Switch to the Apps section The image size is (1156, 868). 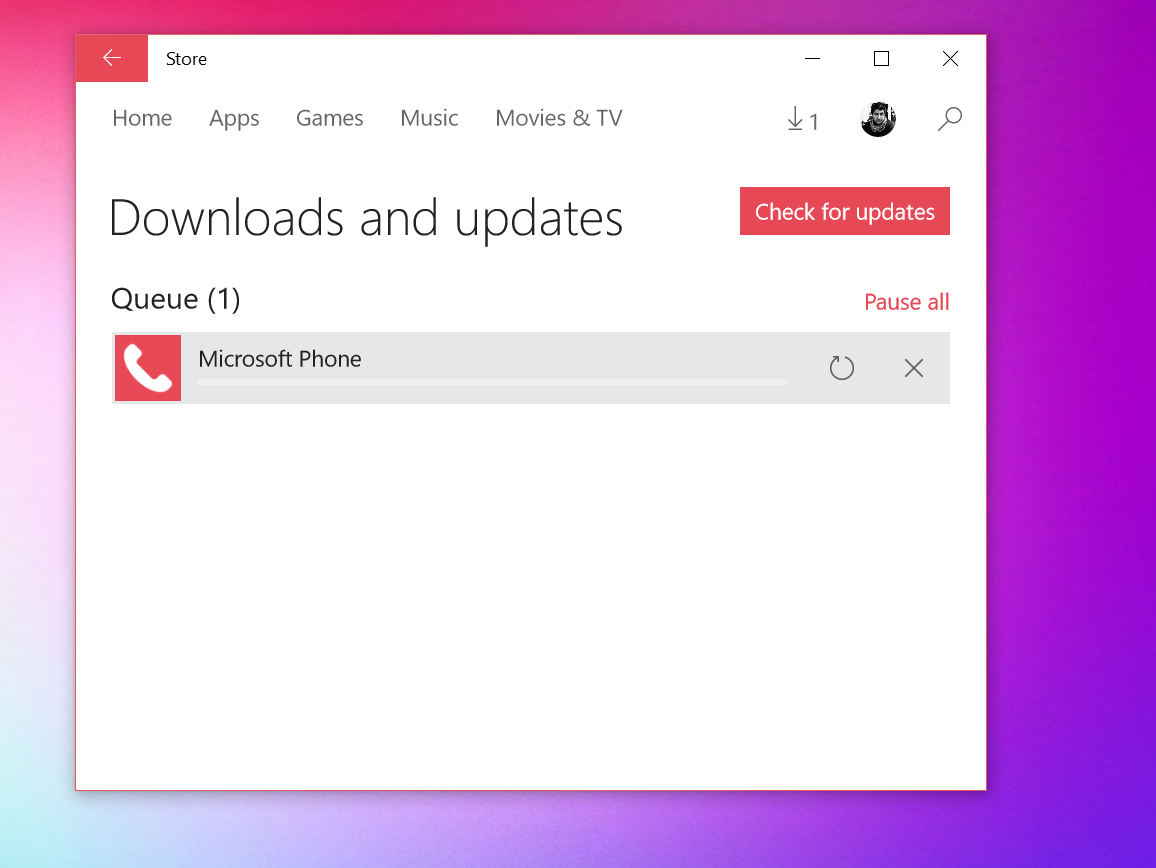pyautogui.click(x=234, y=118)
